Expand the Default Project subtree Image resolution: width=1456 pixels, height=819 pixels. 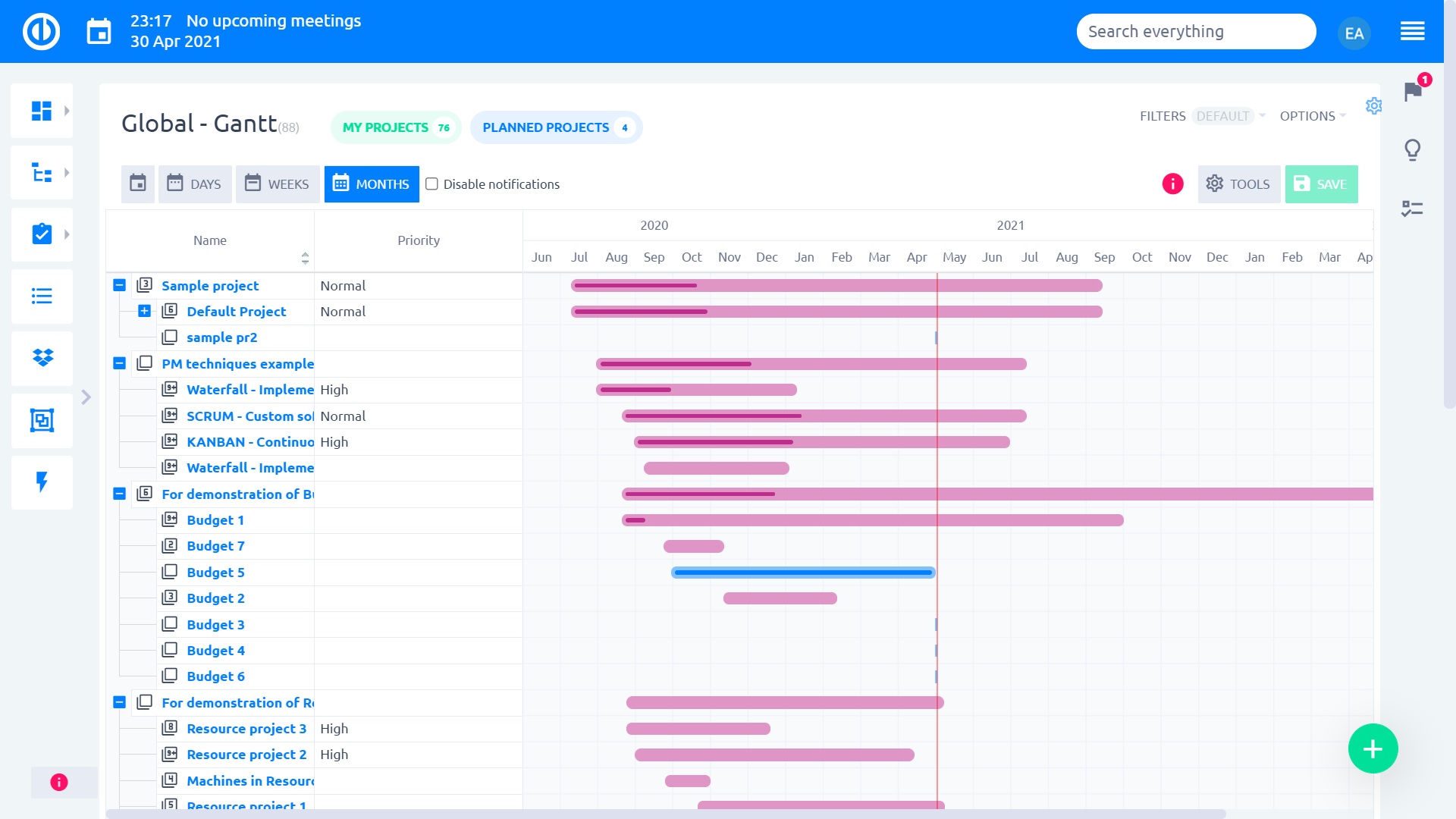point(144,311)
